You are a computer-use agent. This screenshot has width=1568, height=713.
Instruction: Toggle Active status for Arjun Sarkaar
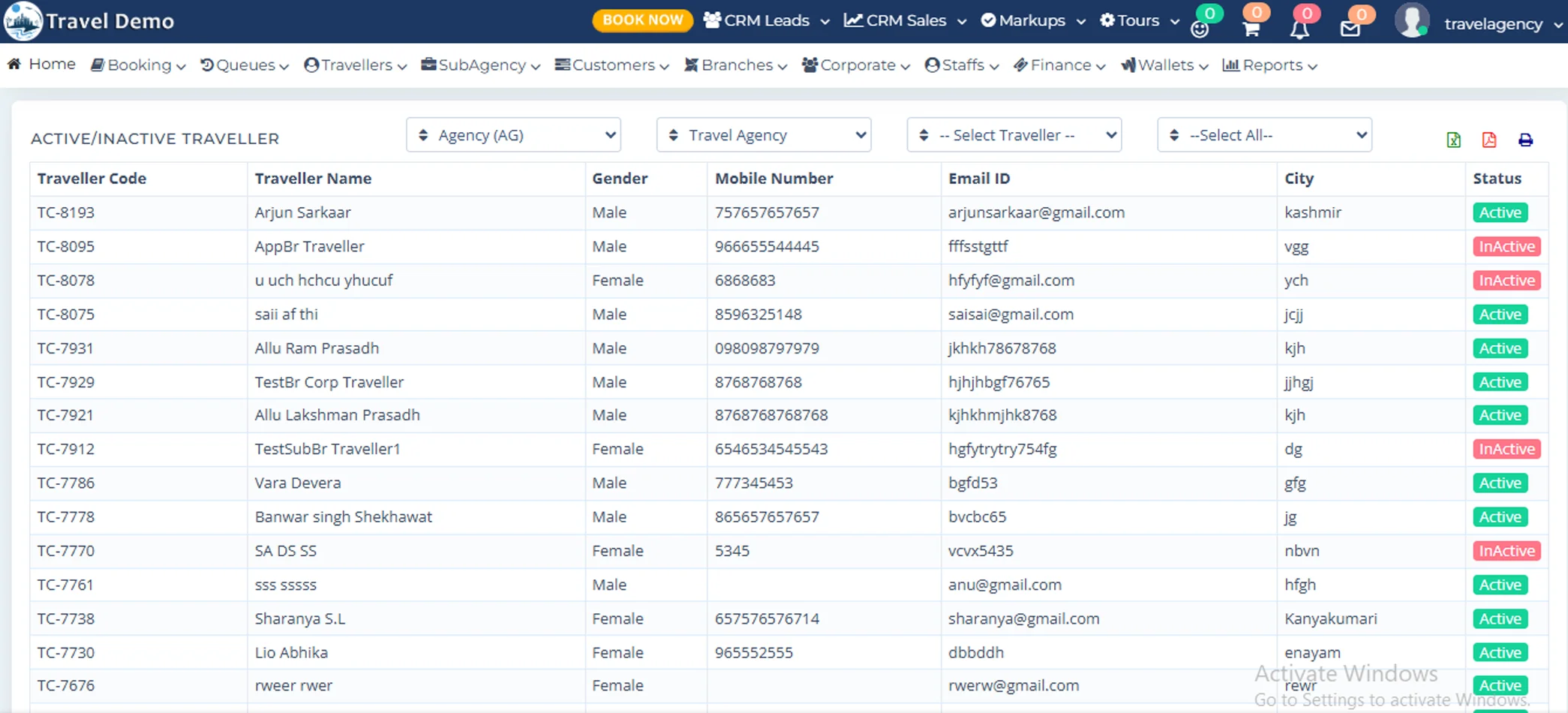tap(1500, 213)
